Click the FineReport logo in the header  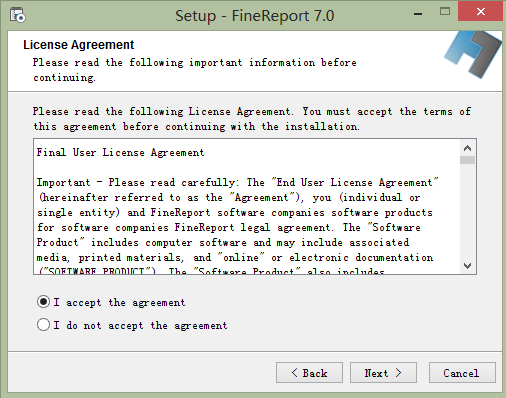[x=472, y=54]
